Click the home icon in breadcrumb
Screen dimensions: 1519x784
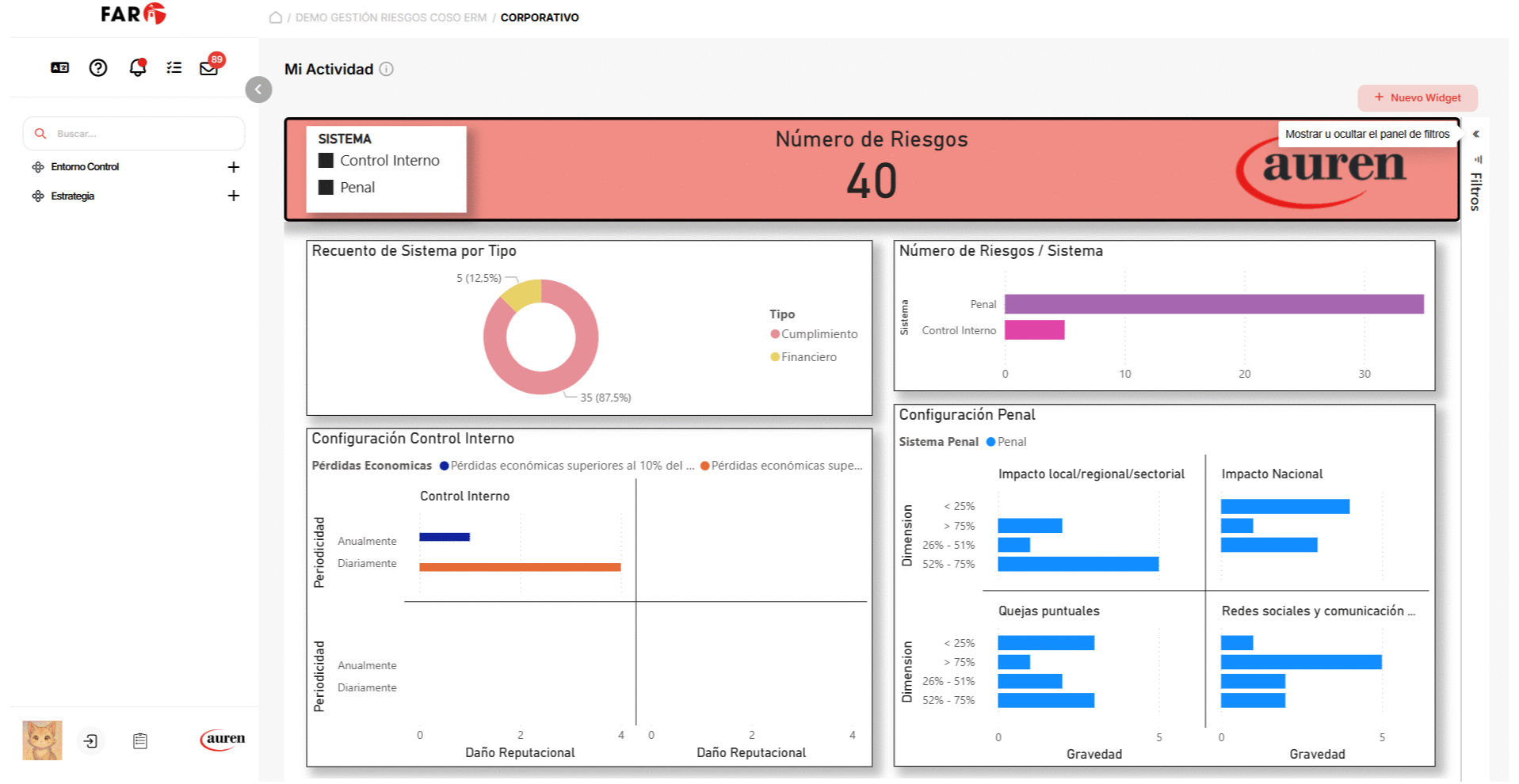276,17
